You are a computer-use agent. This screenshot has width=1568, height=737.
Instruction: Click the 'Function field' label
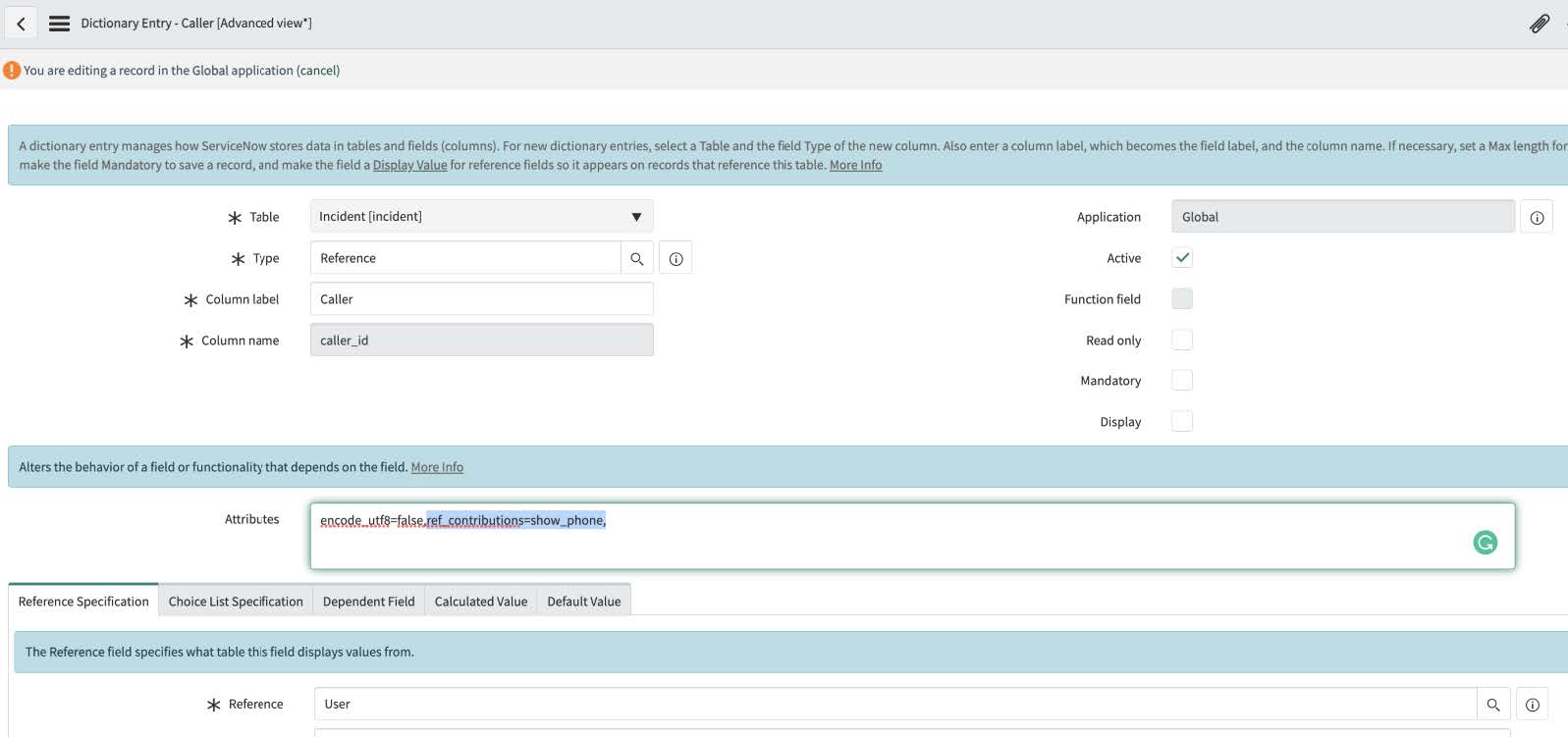tap(1103, 299)
